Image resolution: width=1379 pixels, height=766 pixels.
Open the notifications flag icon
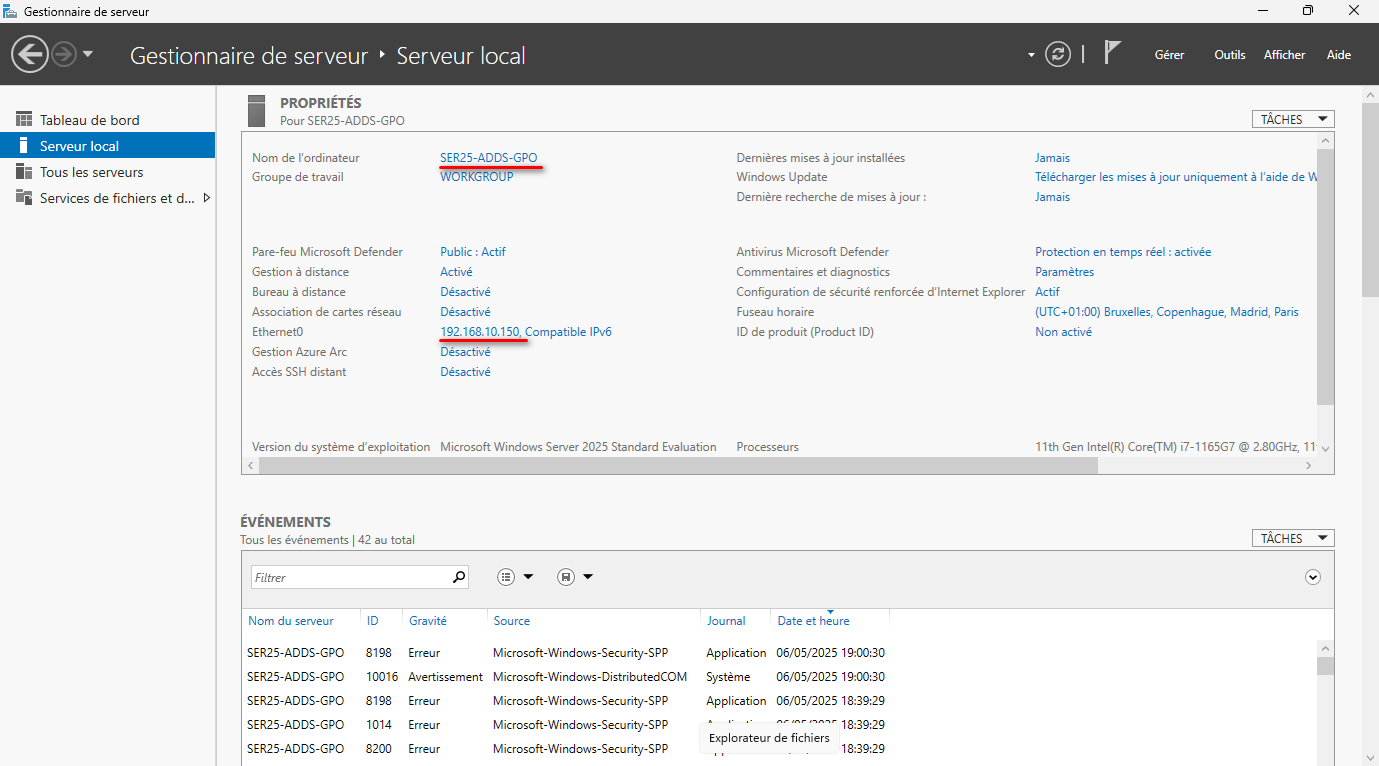coord(1111,53)
